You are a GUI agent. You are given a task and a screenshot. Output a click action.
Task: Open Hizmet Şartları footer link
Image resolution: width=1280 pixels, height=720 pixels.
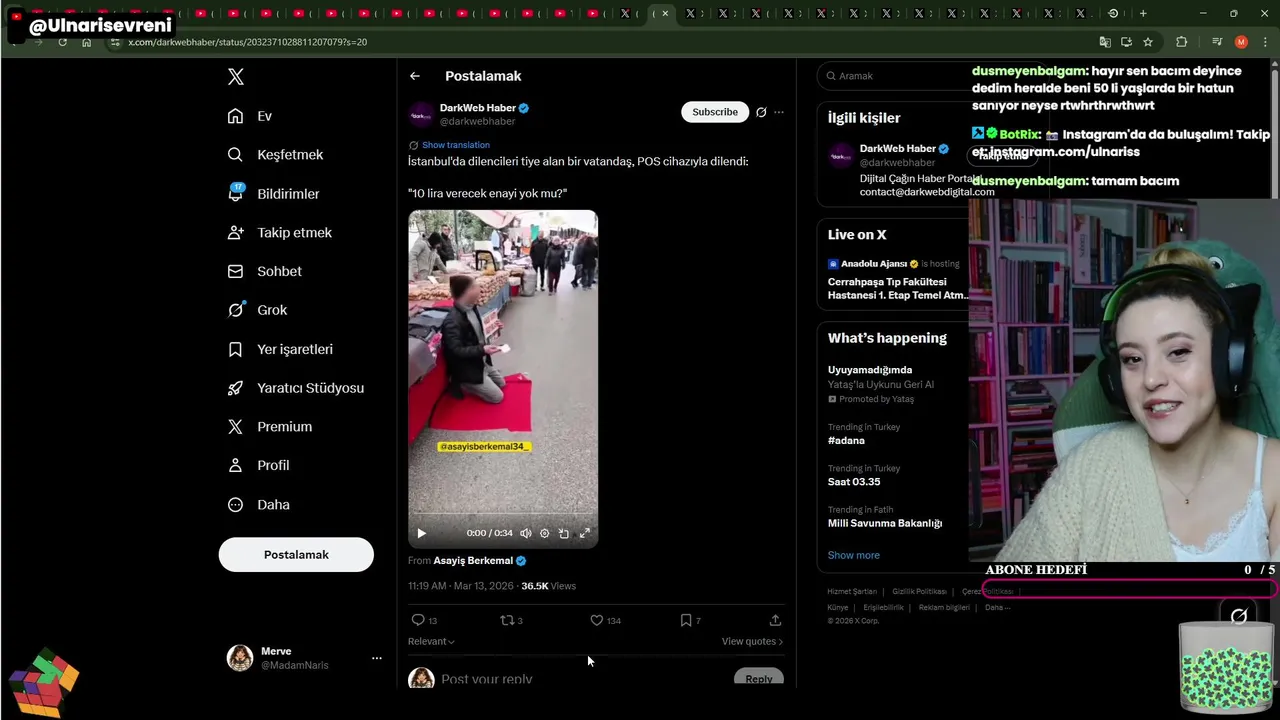pyautogui.click(x=852, y=591)
